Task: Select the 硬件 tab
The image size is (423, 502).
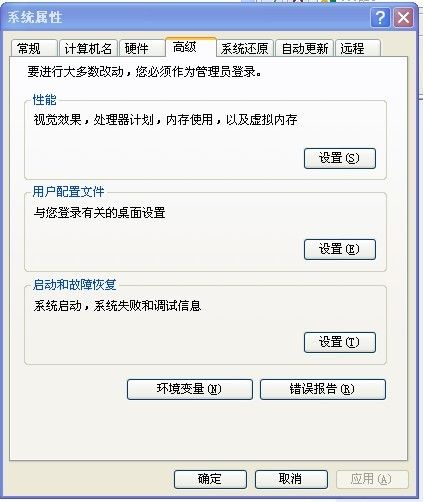Action: (x=142, y=49)
